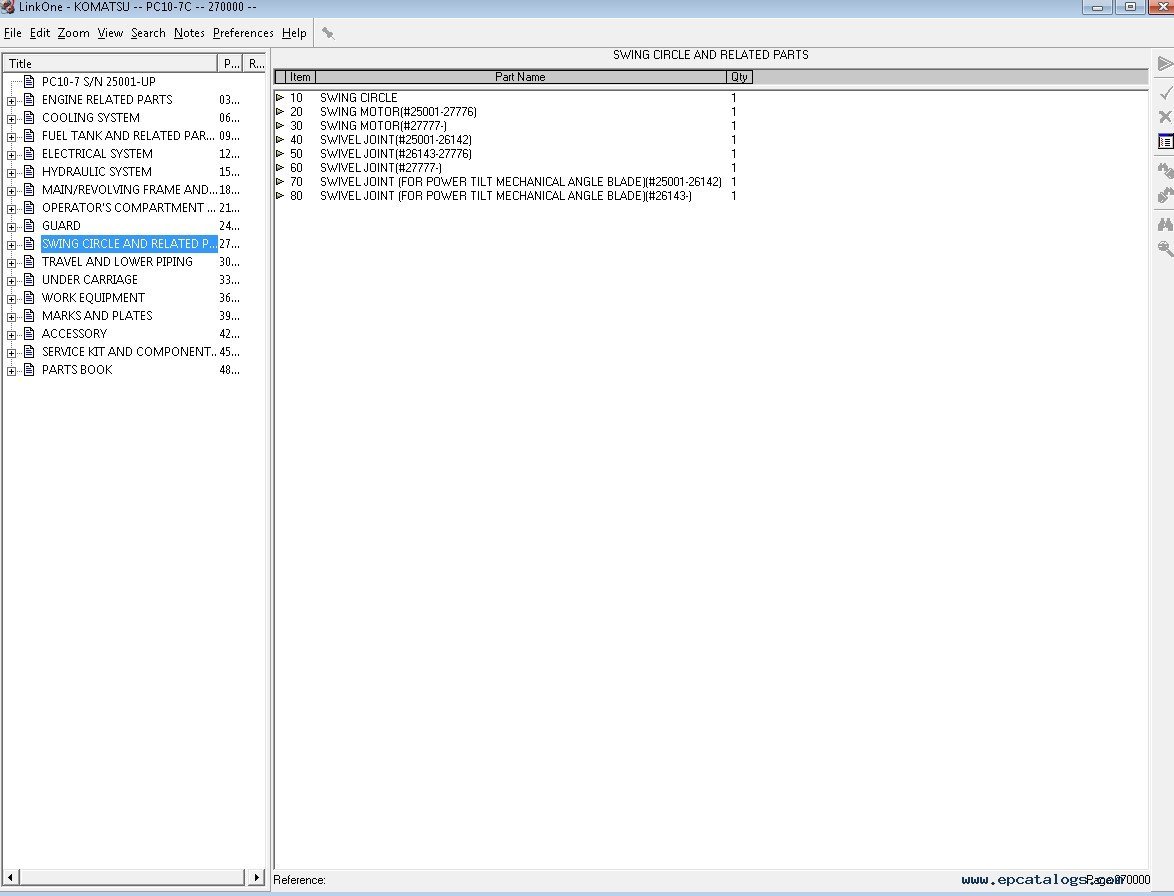Open the Preferences menu

click(243, 33)
